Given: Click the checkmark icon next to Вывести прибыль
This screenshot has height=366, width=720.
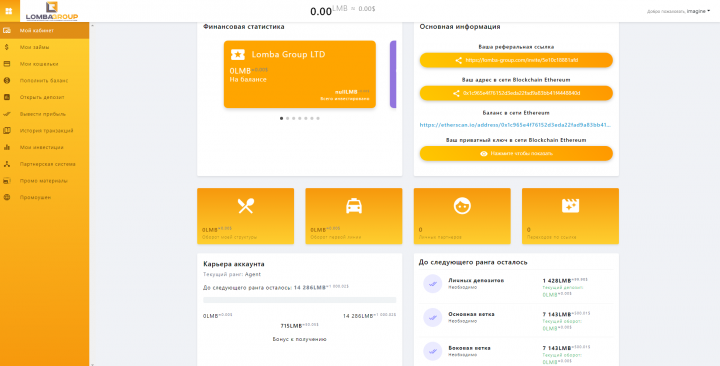Looking at the screenshot, I should point(7,114).
